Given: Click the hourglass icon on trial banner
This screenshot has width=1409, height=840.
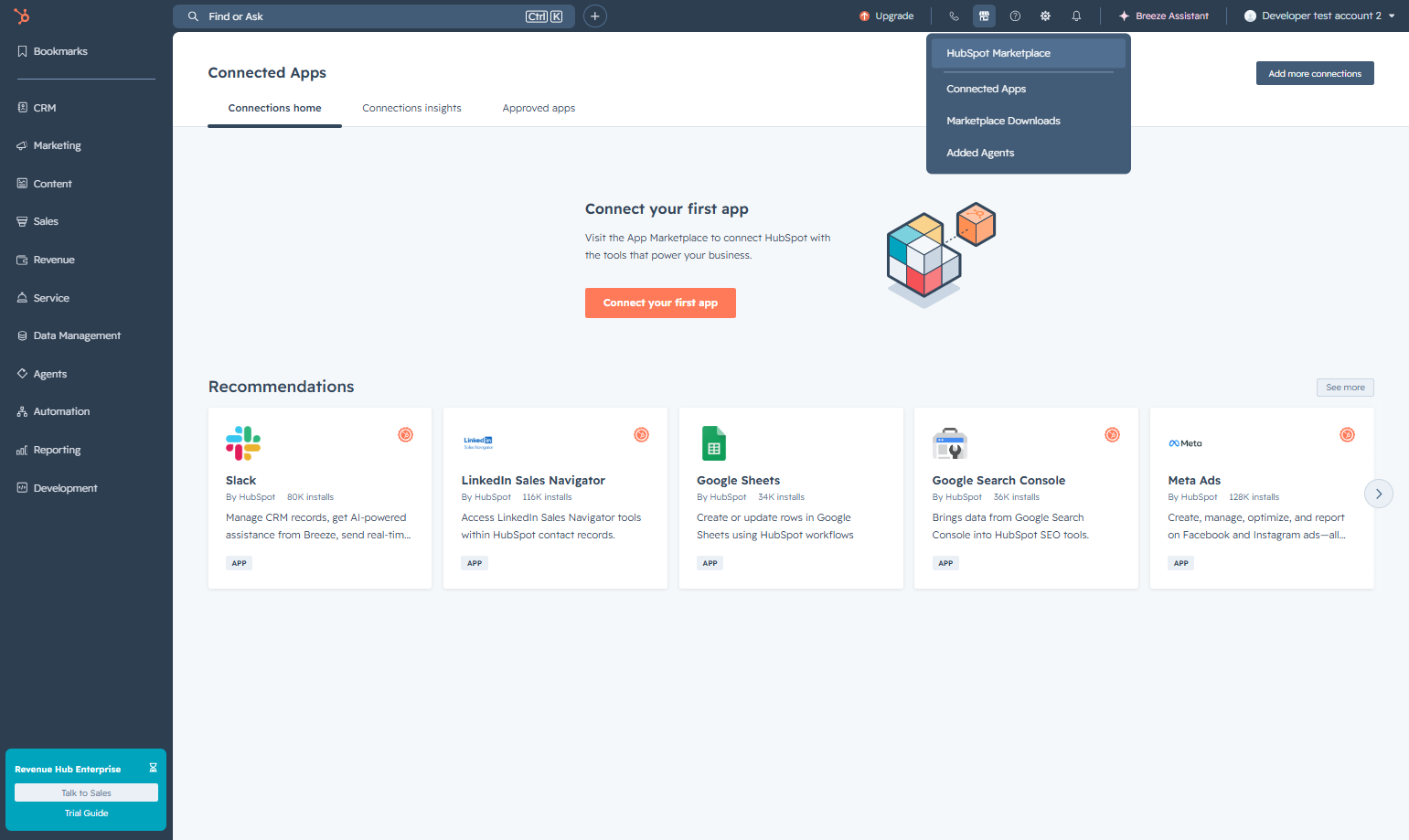Looking at the screenshot, I should click(153, 768).
